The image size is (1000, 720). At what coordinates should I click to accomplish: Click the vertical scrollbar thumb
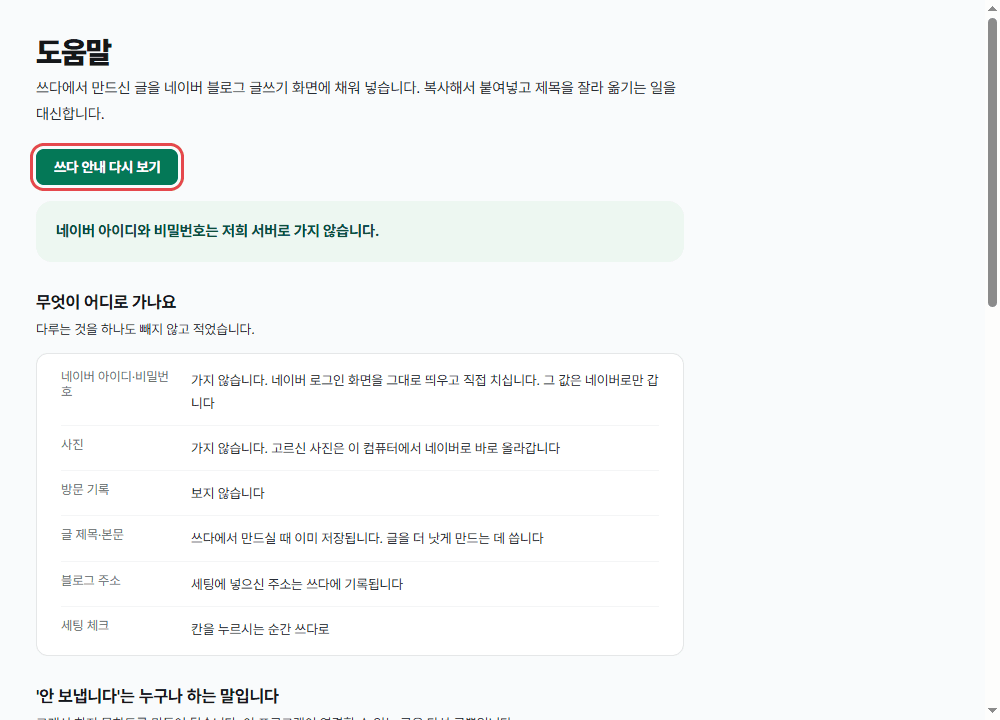tap(992, 163)
